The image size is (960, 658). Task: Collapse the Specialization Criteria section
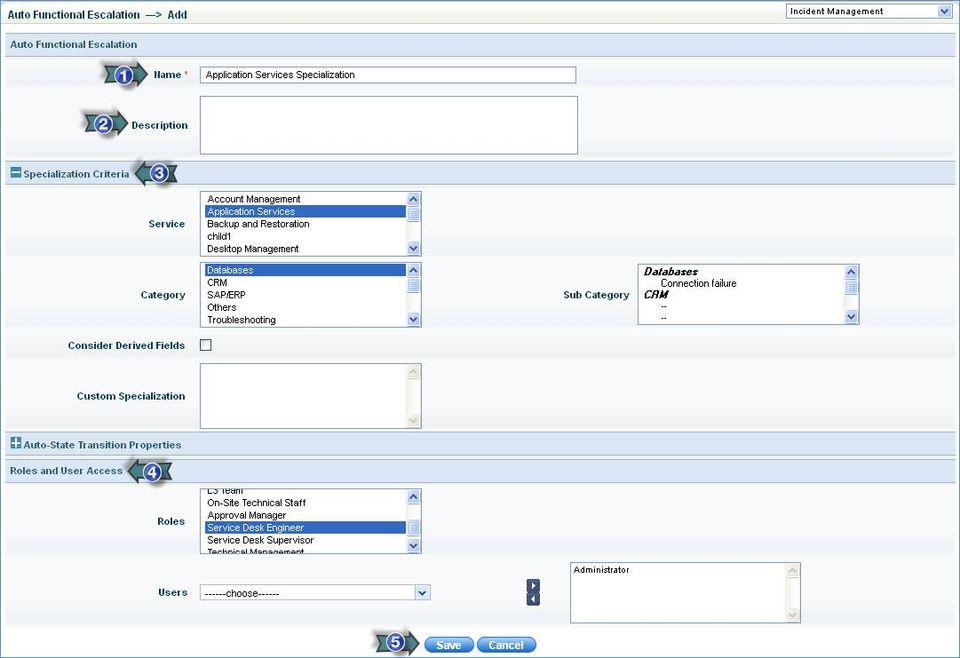(16, 173)
